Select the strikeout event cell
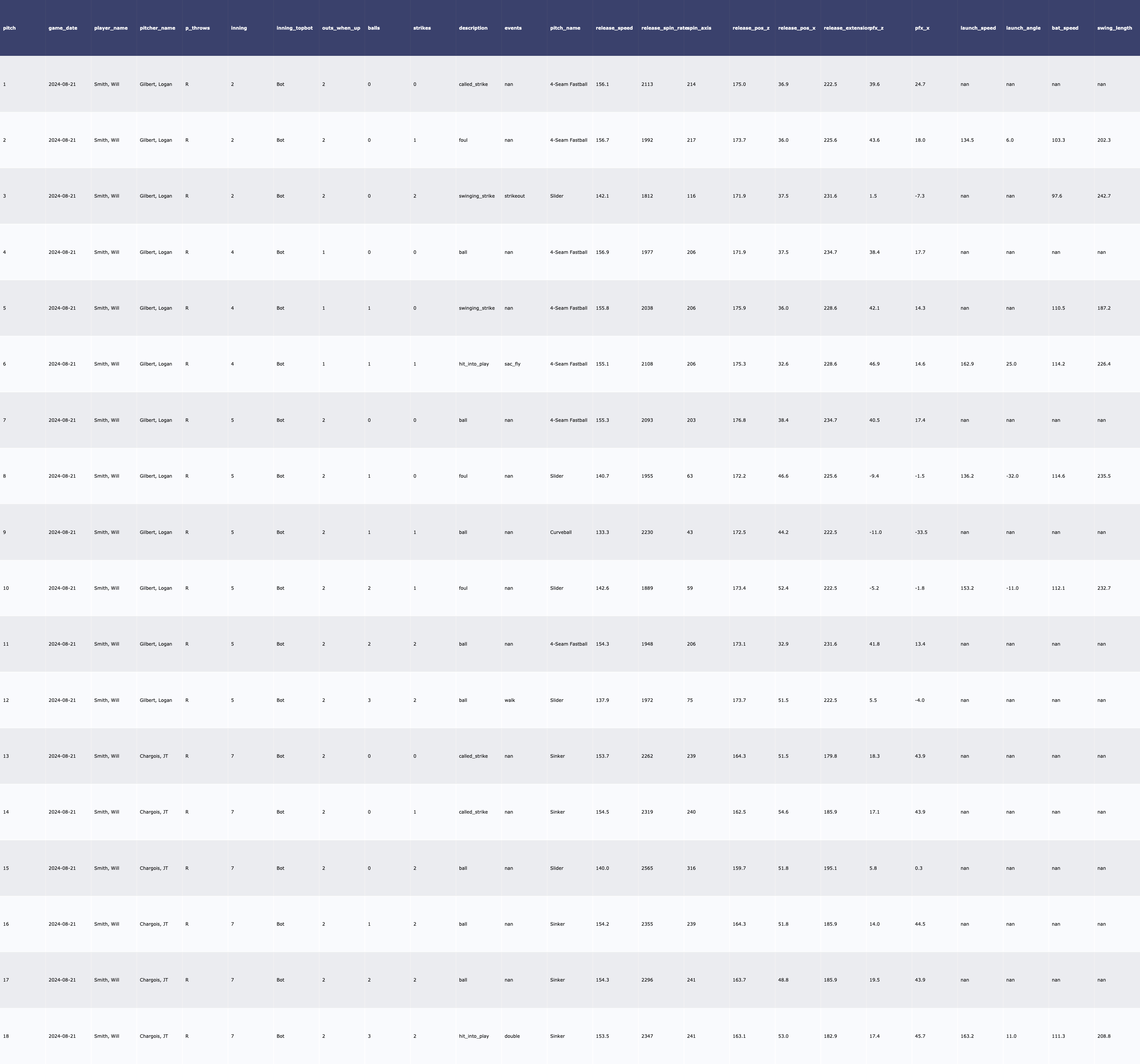 tap(515, 196)
